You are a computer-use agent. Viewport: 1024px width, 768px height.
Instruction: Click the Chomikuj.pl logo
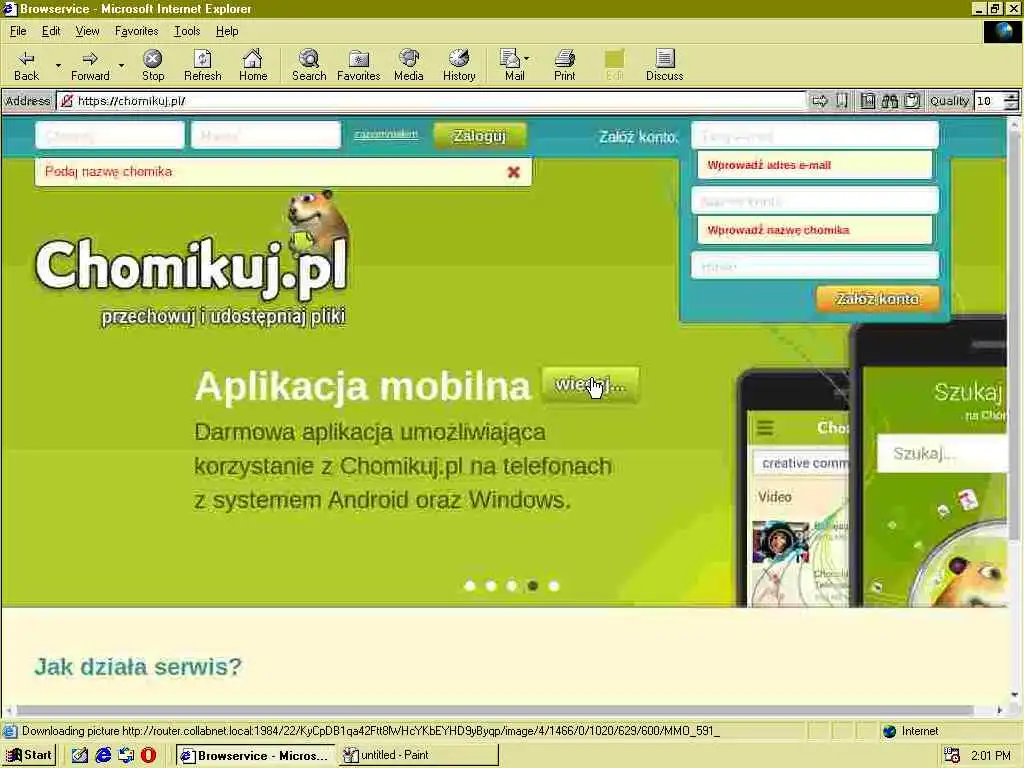[191, 261]
